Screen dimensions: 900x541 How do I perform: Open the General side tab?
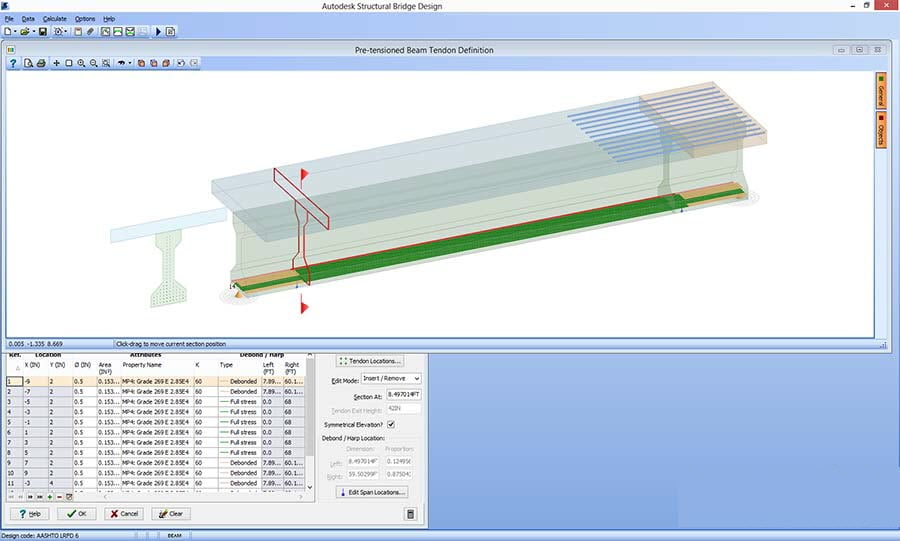[x=881, y=90]
